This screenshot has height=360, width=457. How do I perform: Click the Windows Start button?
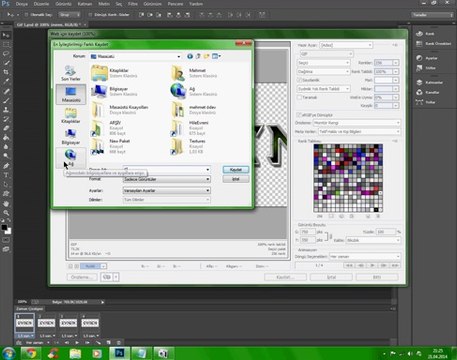(x=9, y=353)
